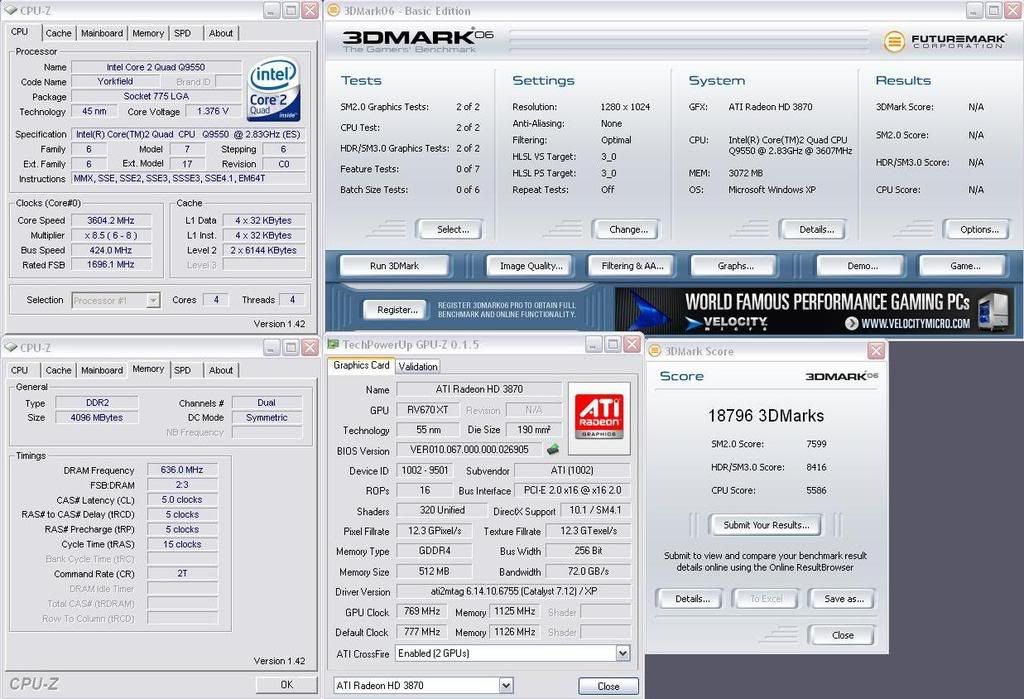
Task: Click the "18796 3DMarks" score text
Action: coord(765,416)
